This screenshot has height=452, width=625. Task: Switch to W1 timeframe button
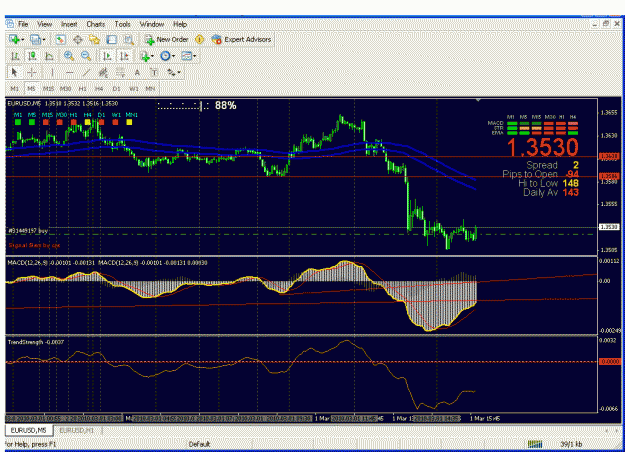pyautogui.click(x=134, y=88)
